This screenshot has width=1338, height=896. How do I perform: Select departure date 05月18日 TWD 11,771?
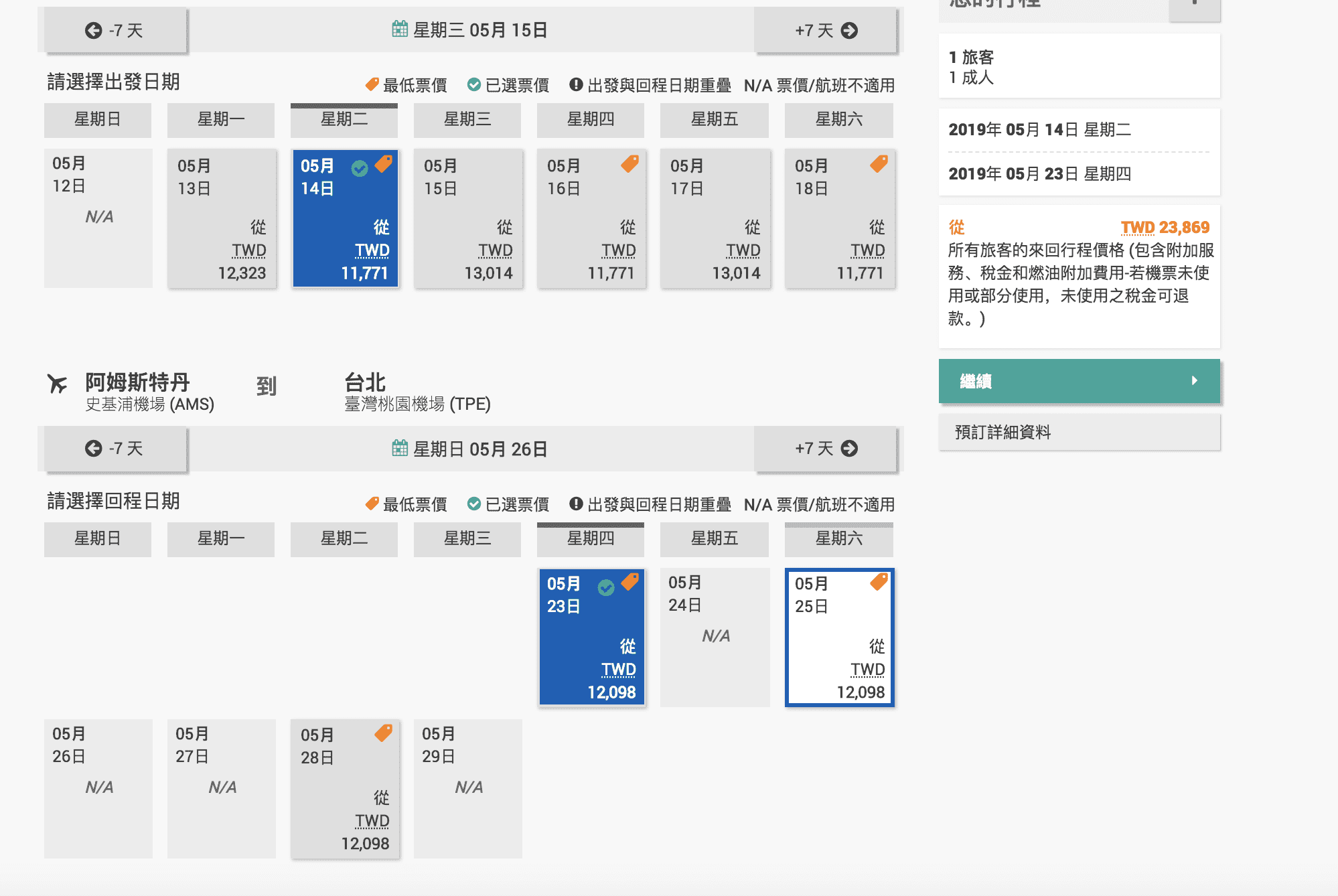(x=840, y=218)
